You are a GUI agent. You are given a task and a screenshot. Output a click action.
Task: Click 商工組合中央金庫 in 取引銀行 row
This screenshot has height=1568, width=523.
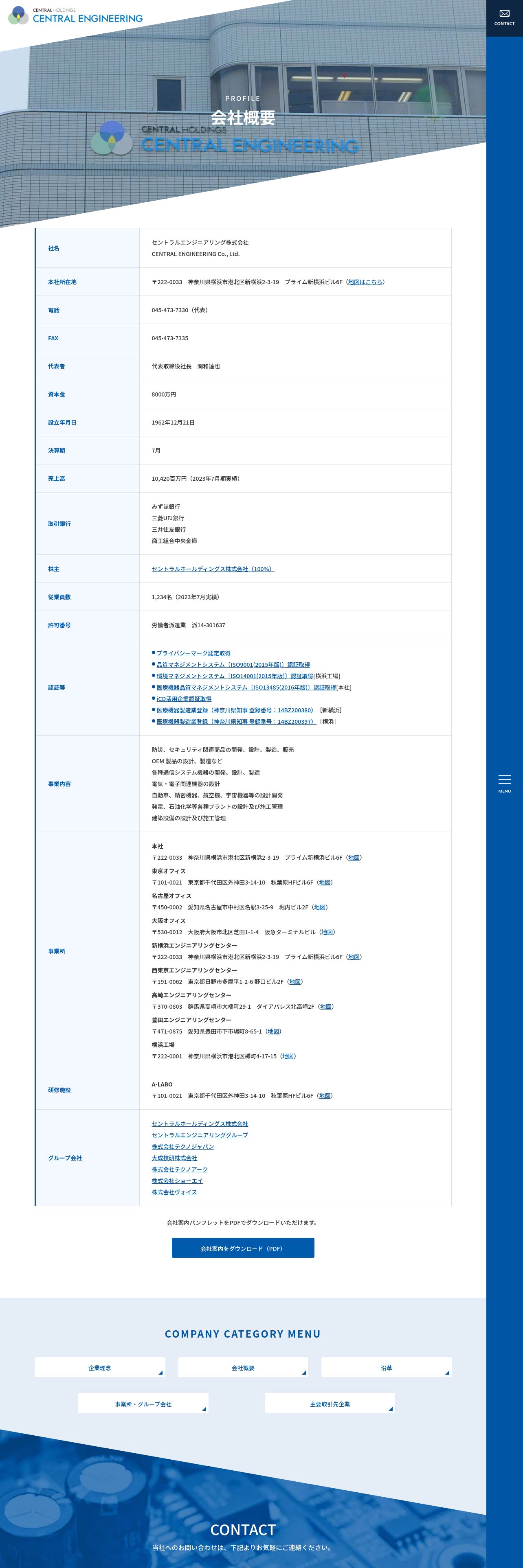[x=174, y=541]
